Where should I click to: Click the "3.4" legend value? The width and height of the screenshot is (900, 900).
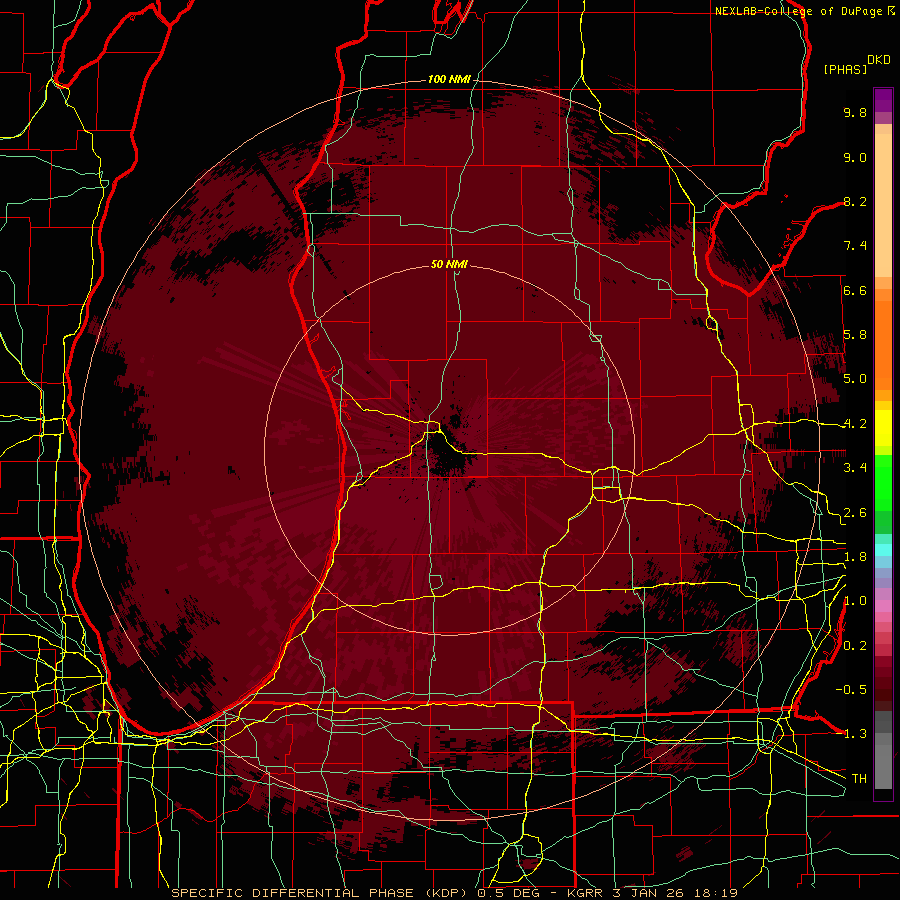tap(855, 468)
